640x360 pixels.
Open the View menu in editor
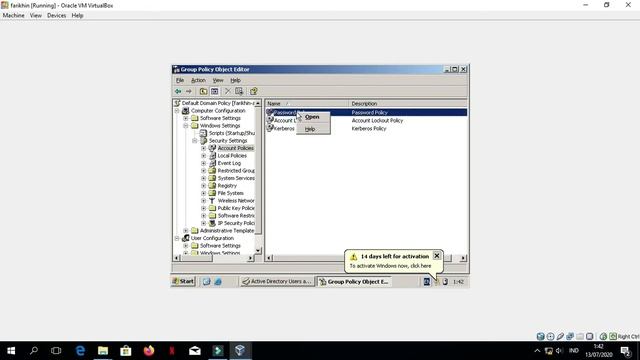(218, 80)
